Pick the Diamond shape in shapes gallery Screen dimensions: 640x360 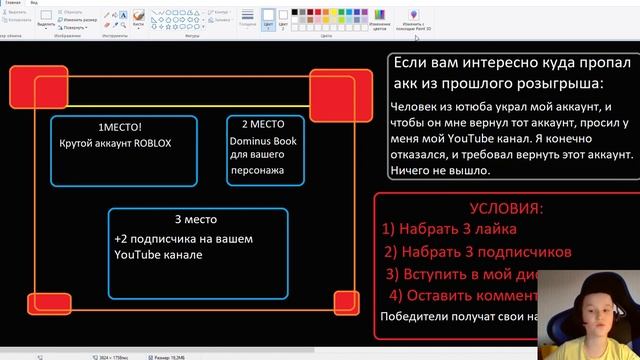[161, 20]
